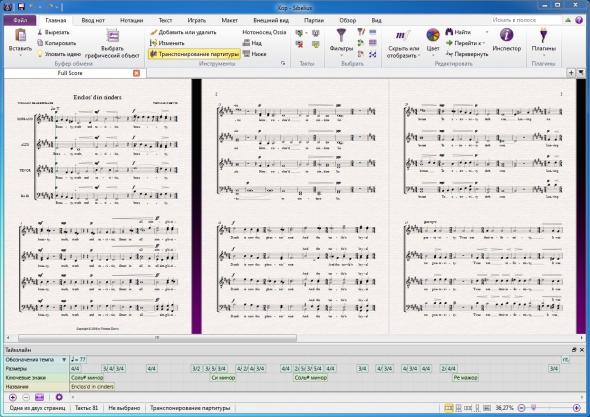Click the status bar zoom-in plus button
The width and height of the screenshot is (590, 417).
point(576,408)
